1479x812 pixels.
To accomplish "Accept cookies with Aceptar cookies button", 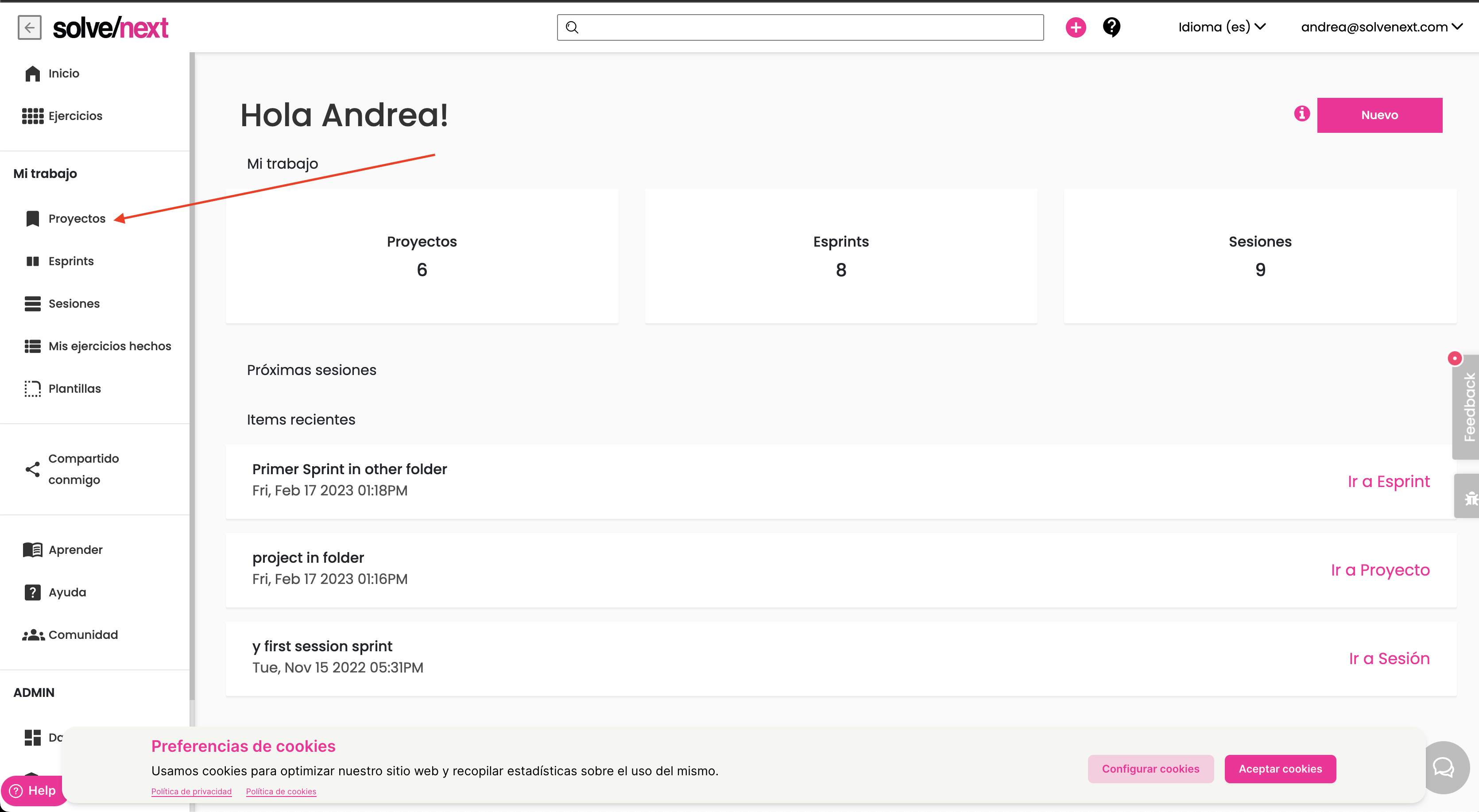I will coord(1280,768).
